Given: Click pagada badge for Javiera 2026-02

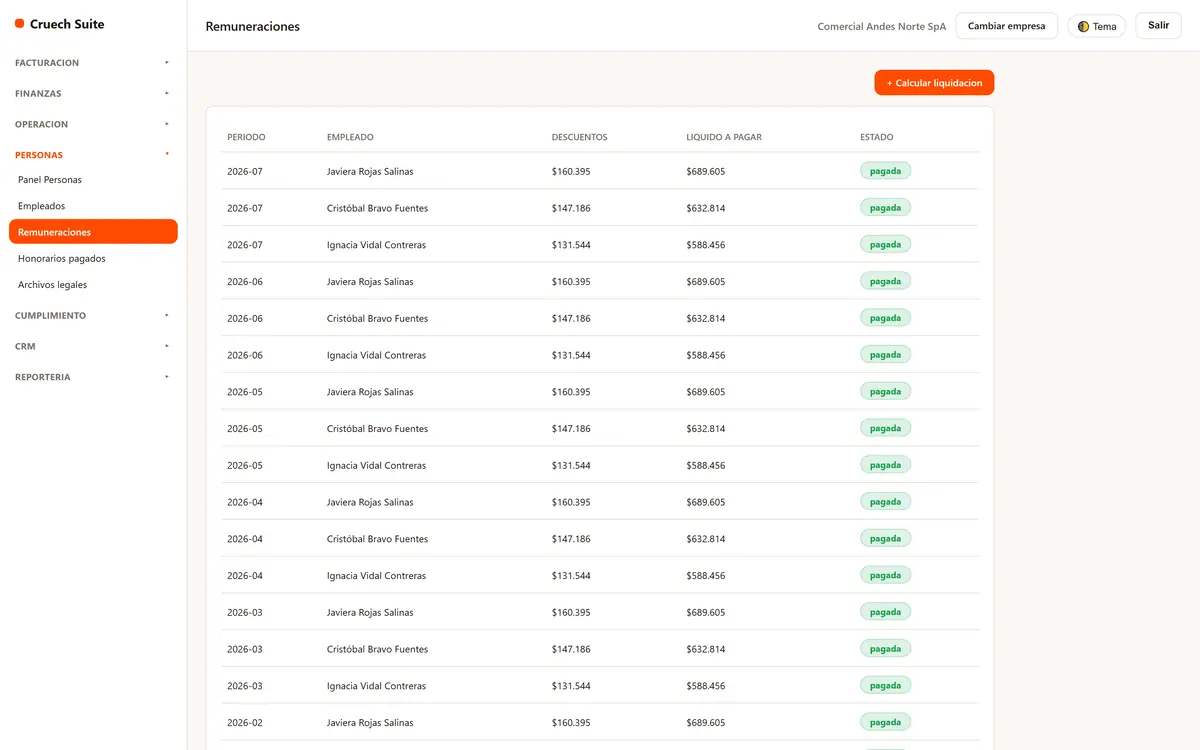Looking at the screenshot, I should coord(885,722).
